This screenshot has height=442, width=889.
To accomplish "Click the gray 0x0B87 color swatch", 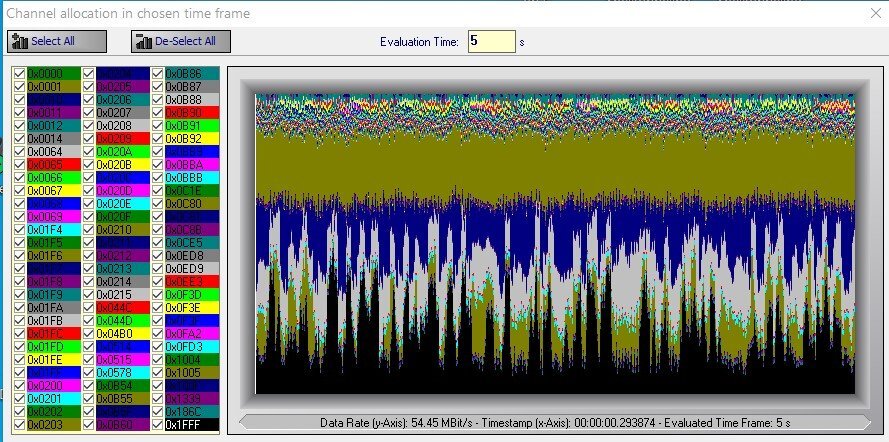I will (191, 87).
